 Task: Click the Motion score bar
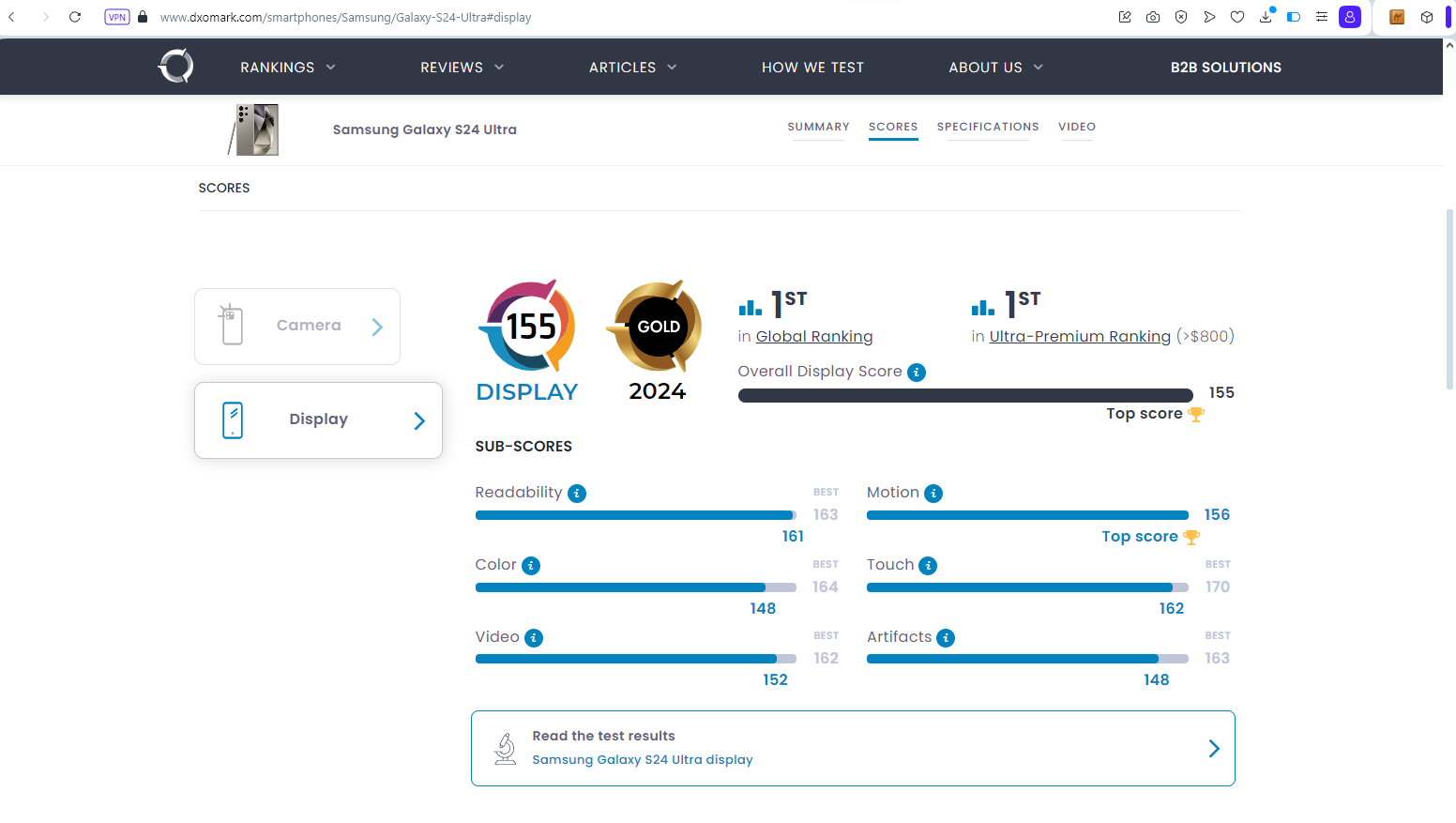point(1027,515)
